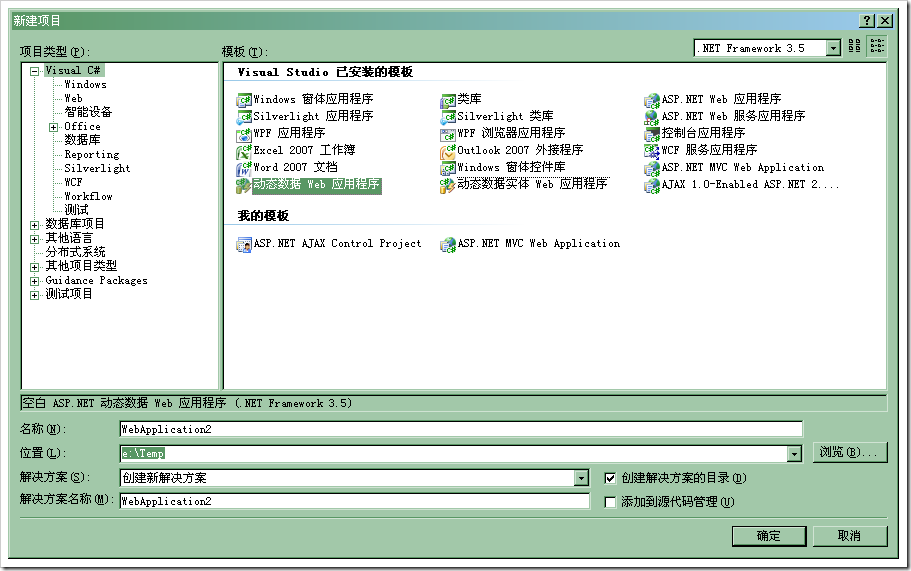Open the 解决方案 dropdown list
The width and height of the screenshot is (911, 571).
tap(581, 478)
